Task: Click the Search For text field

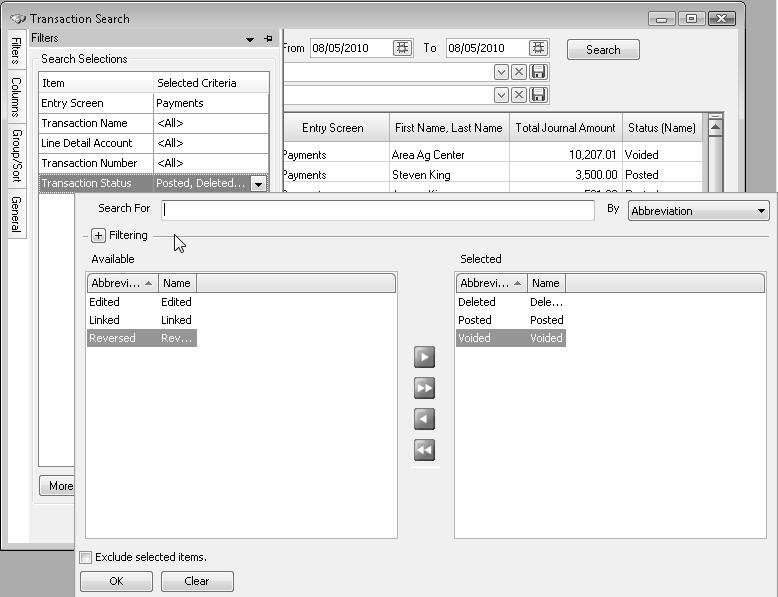Action: pyautogui.click(x=378, y=210)
